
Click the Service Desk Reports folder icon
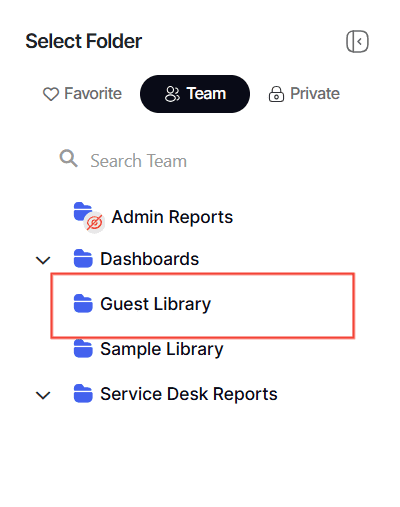click(x=83, y=394)
